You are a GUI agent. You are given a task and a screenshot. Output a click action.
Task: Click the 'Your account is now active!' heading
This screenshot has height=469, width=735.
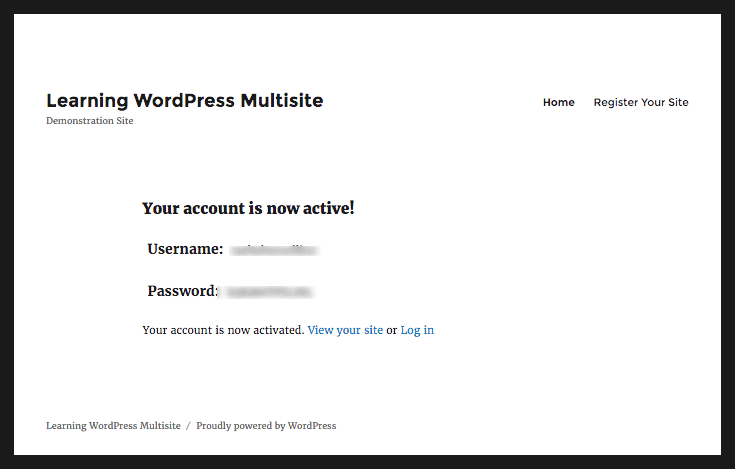[x=248, y=208]
